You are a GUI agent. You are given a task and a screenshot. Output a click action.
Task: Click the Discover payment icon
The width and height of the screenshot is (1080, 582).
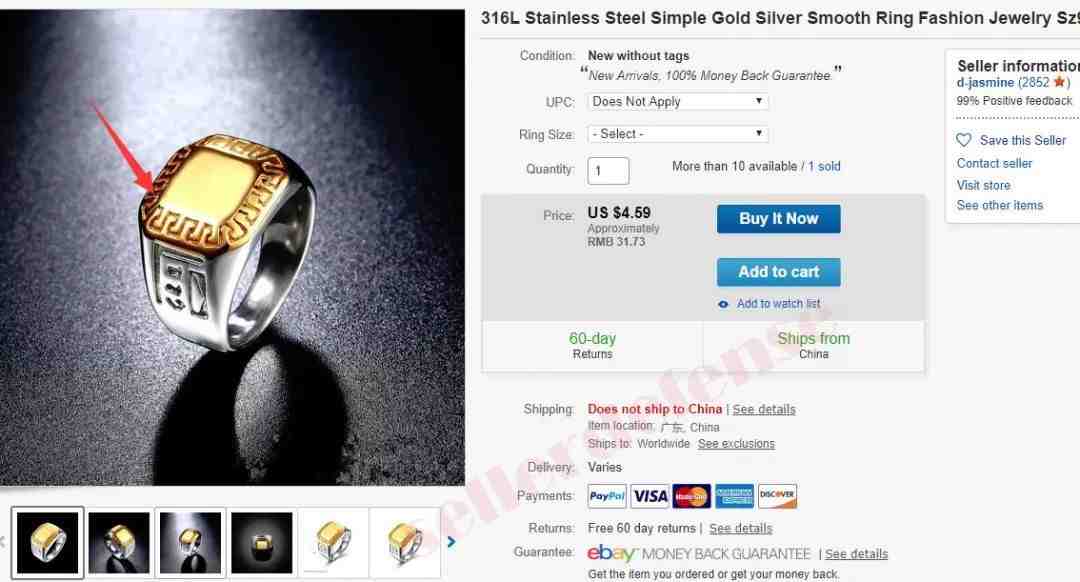click(x=777, y=496)
